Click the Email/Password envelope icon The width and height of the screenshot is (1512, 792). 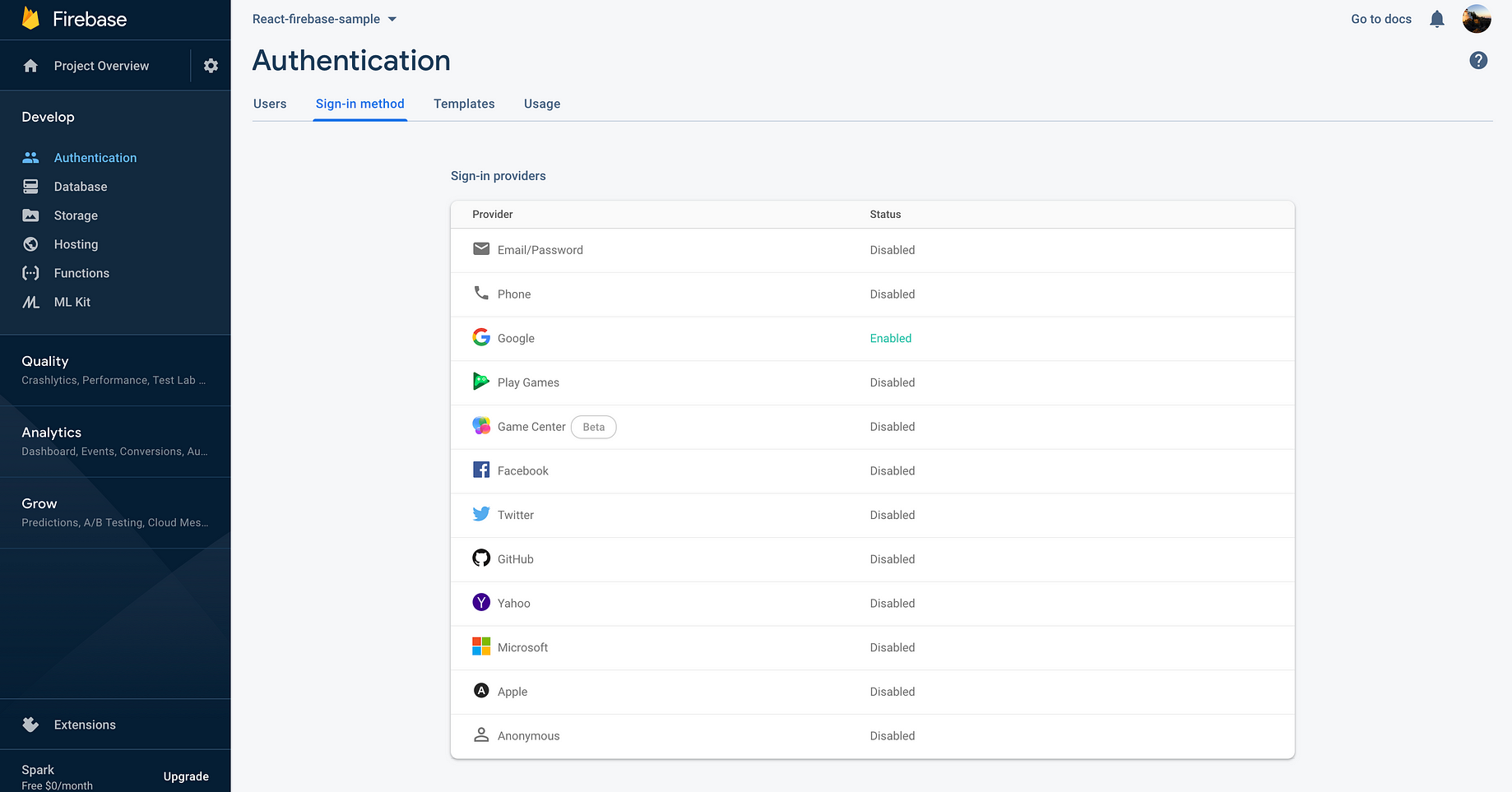pyautogui.click(x=481, y=249)
